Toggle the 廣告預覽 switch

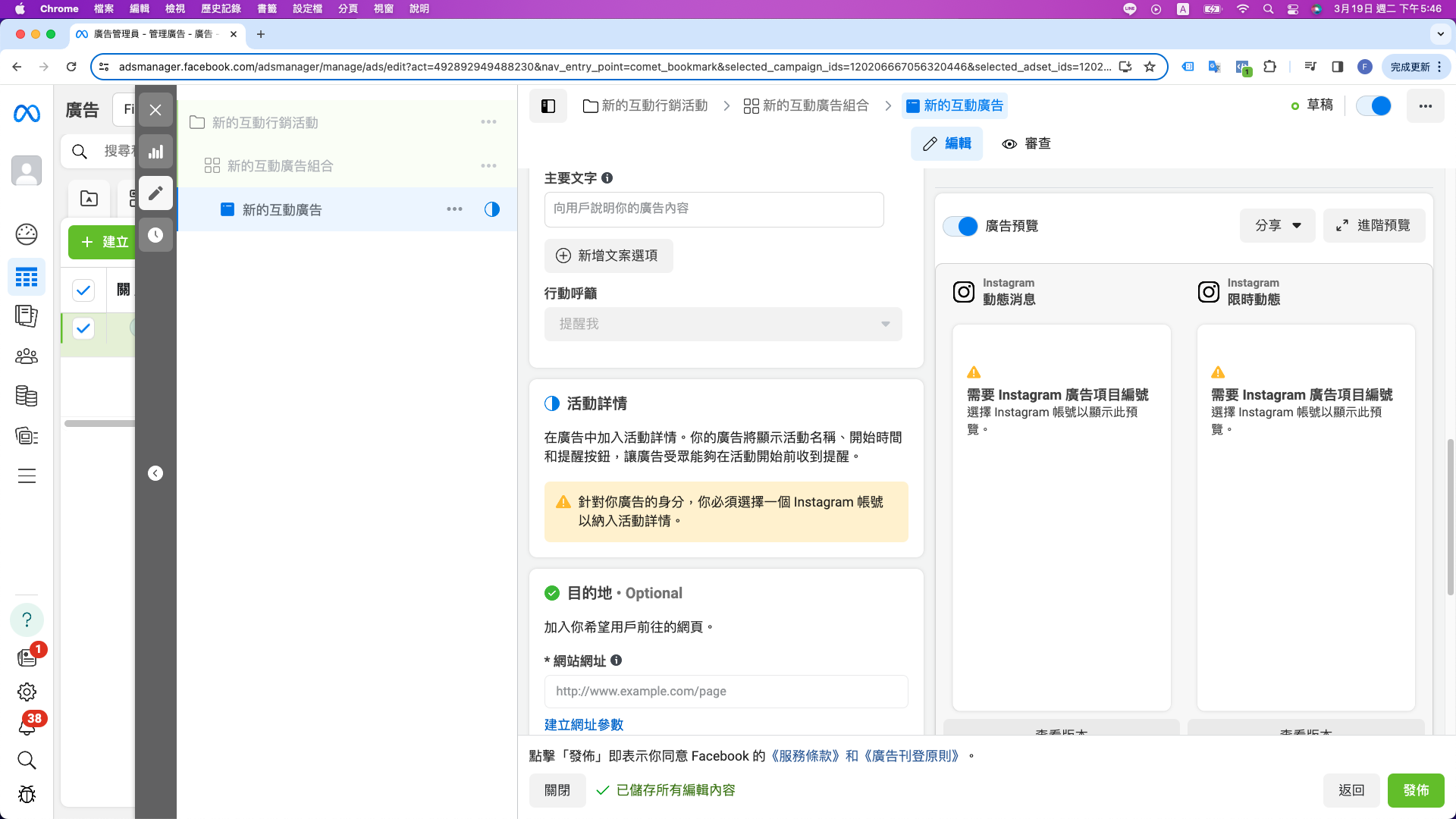point(960,226)
